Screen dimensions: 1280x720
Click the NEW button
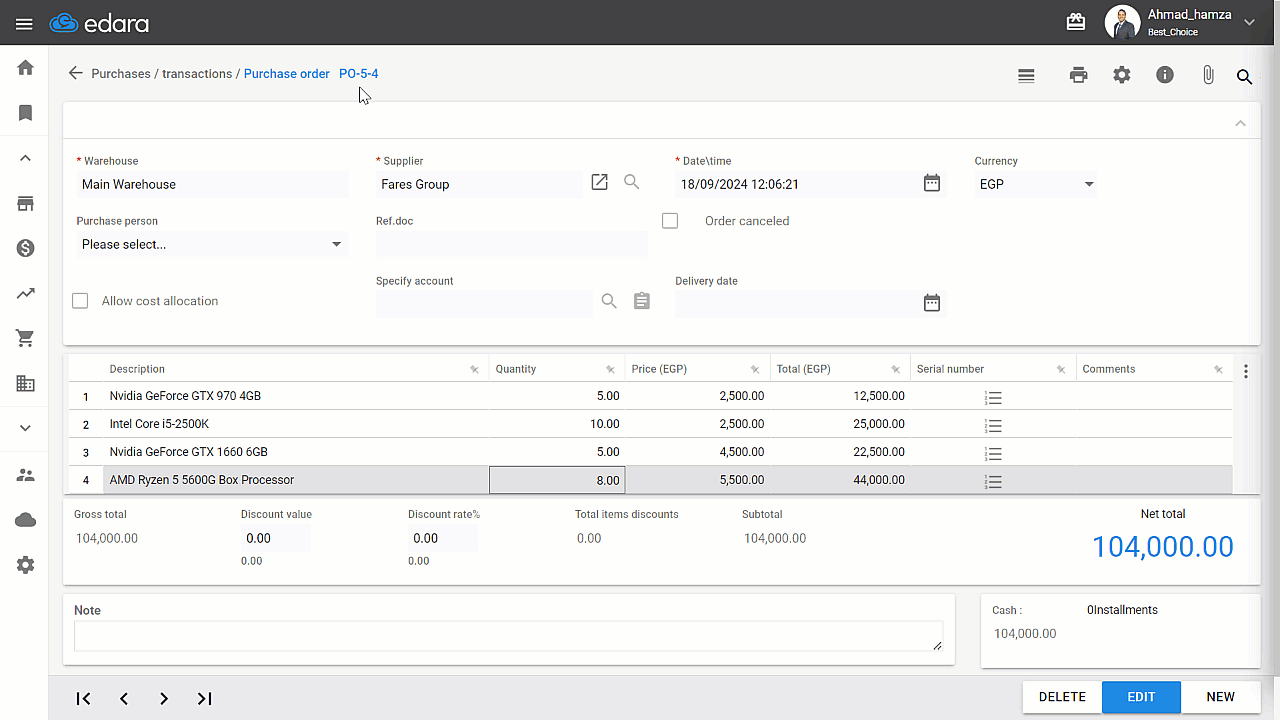pyautogui.click(x=1220, y=697)
